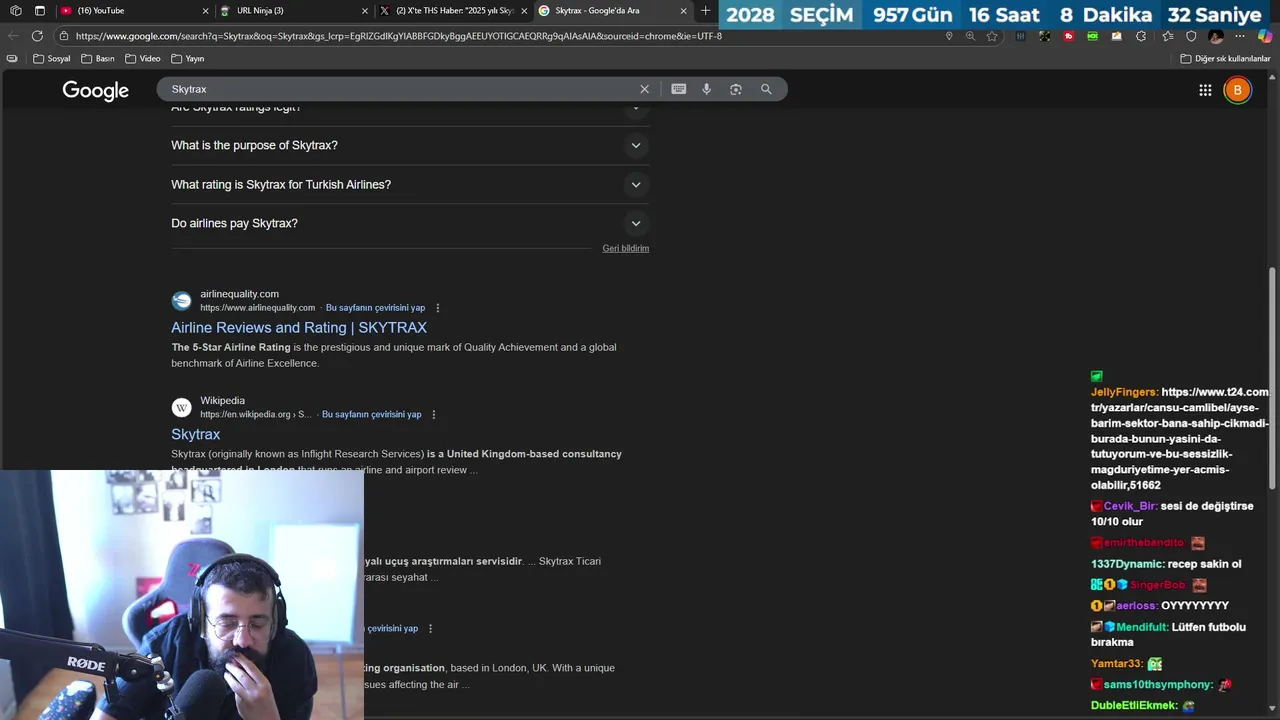Close the URL Ninja tab
Image resolution: width=1280 pixels, height=720 pixels.
365,11
